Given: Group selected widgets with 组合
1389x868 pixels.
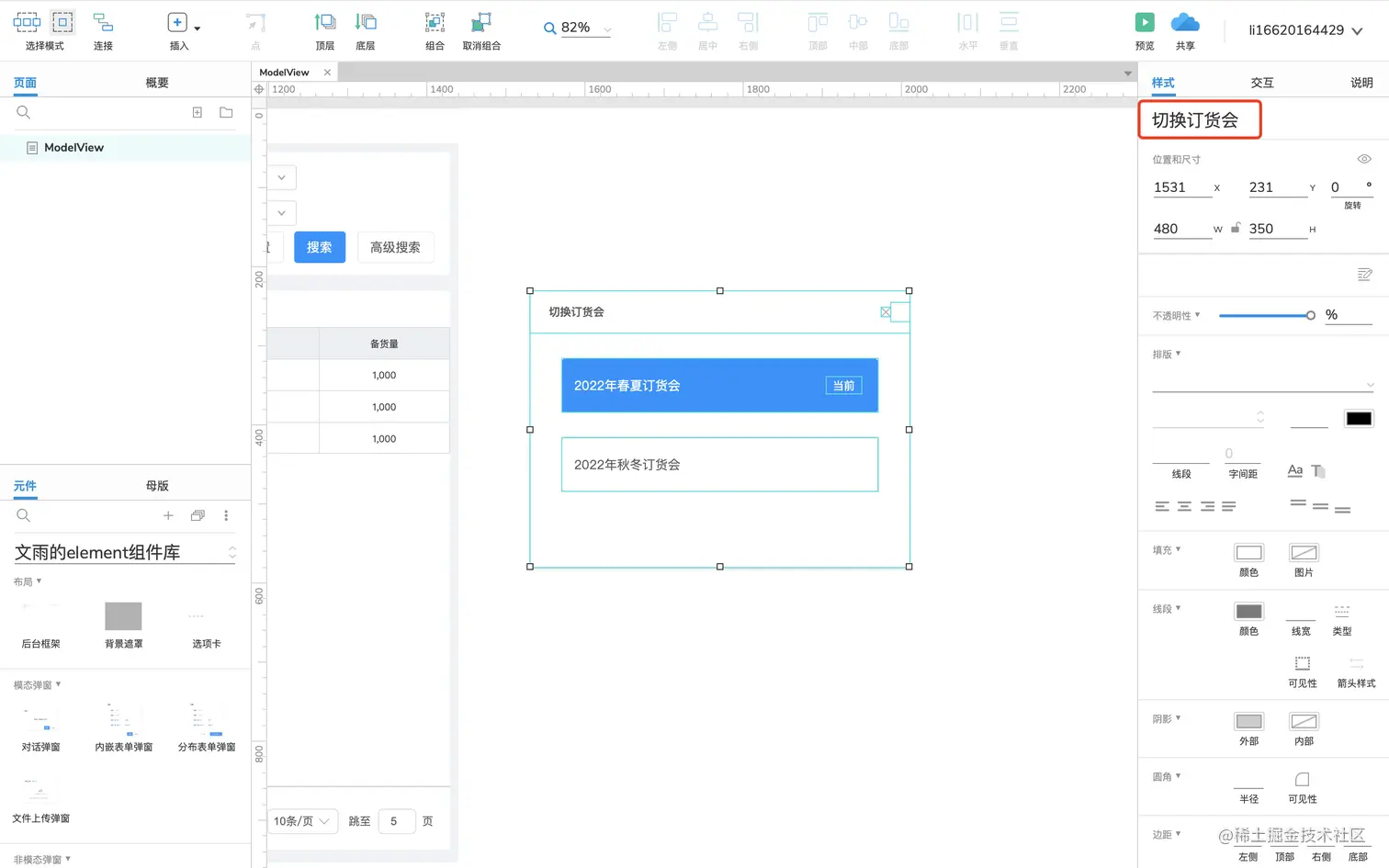Looking at the screenshot, I should (x=435, y=23).
